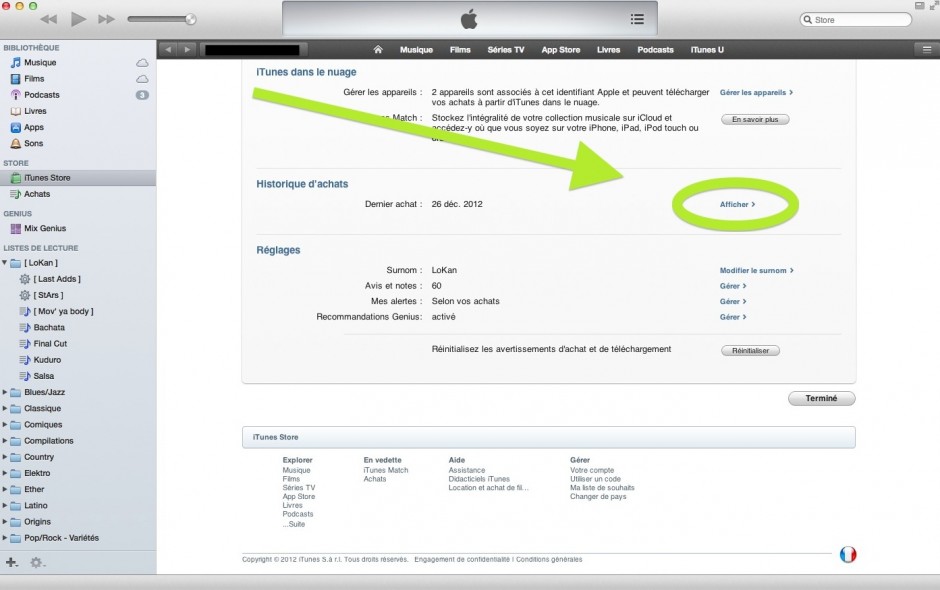940x590 pixels.
Task: Expand the Origins folder
Action: coord(5,522)
